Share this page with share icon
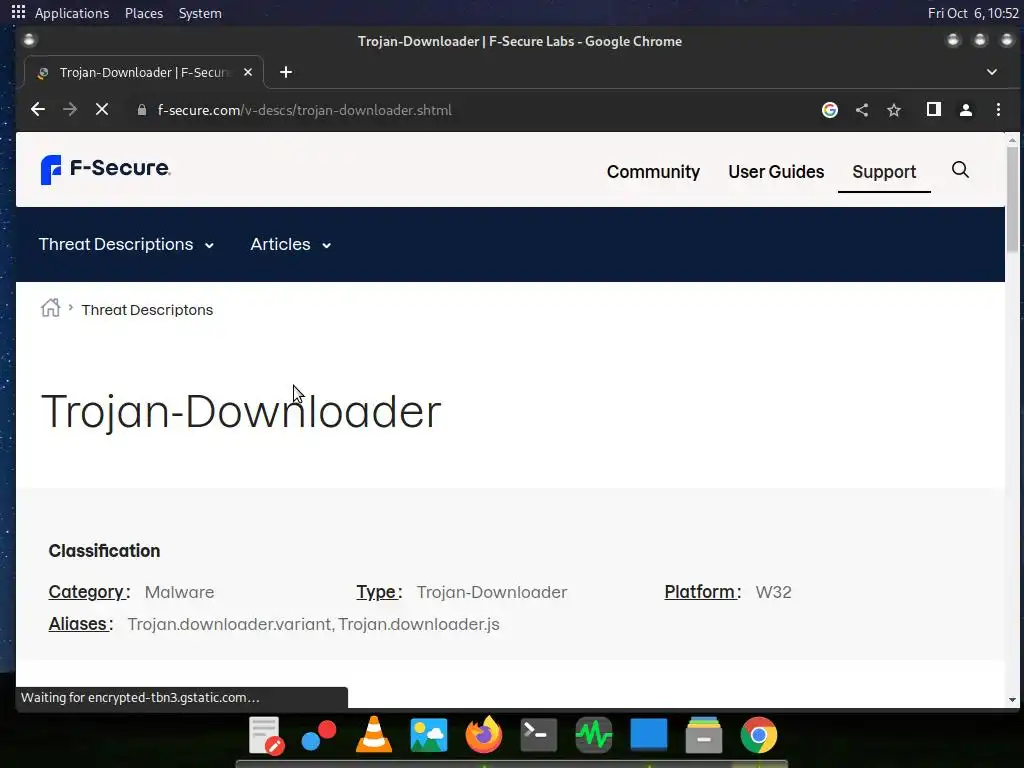1024x768 pixels. point(862,110)
